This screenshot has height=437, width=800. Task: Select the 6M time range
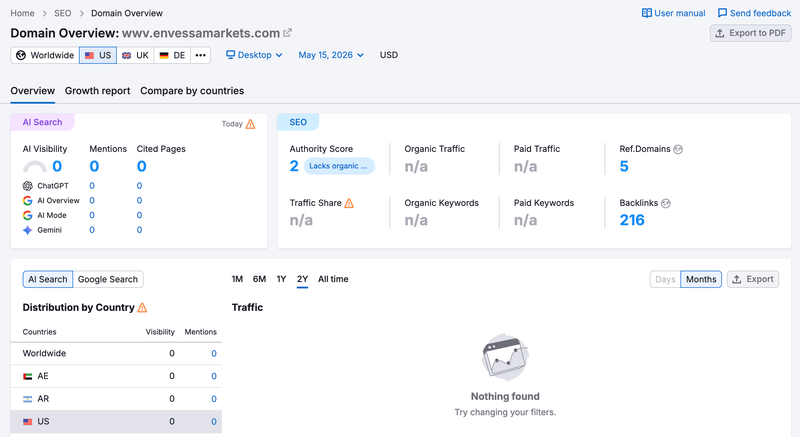pyautogui.click(x=259, y=279)
